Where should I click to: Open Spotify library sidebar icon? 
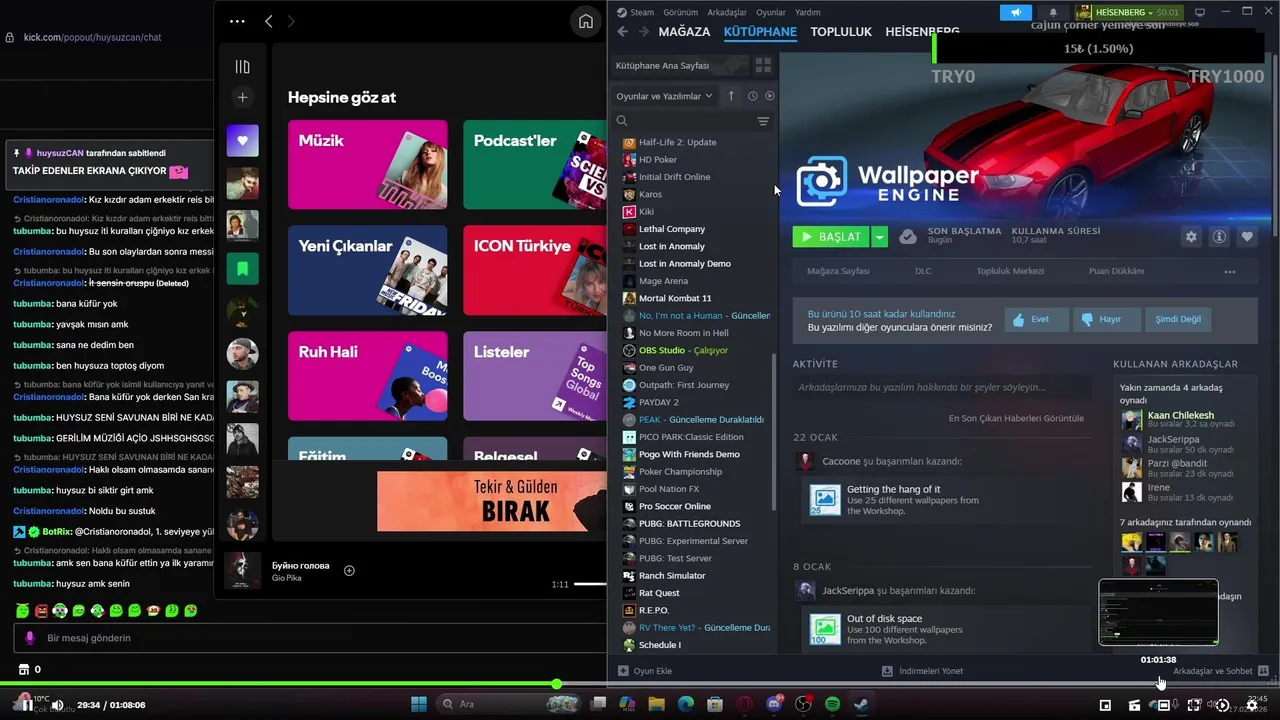pyautogui.click(x=242, y=67)
